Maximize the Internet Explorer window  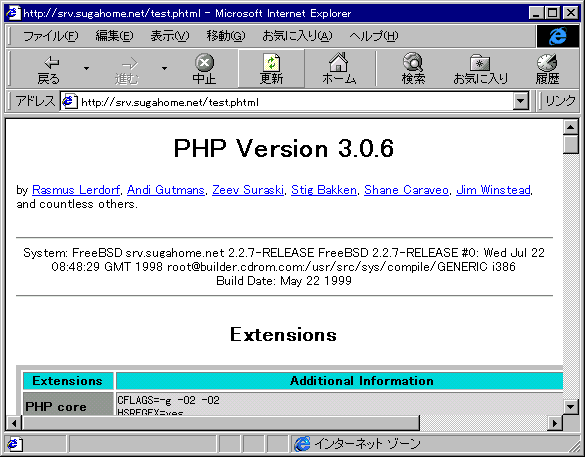(552, 13)
